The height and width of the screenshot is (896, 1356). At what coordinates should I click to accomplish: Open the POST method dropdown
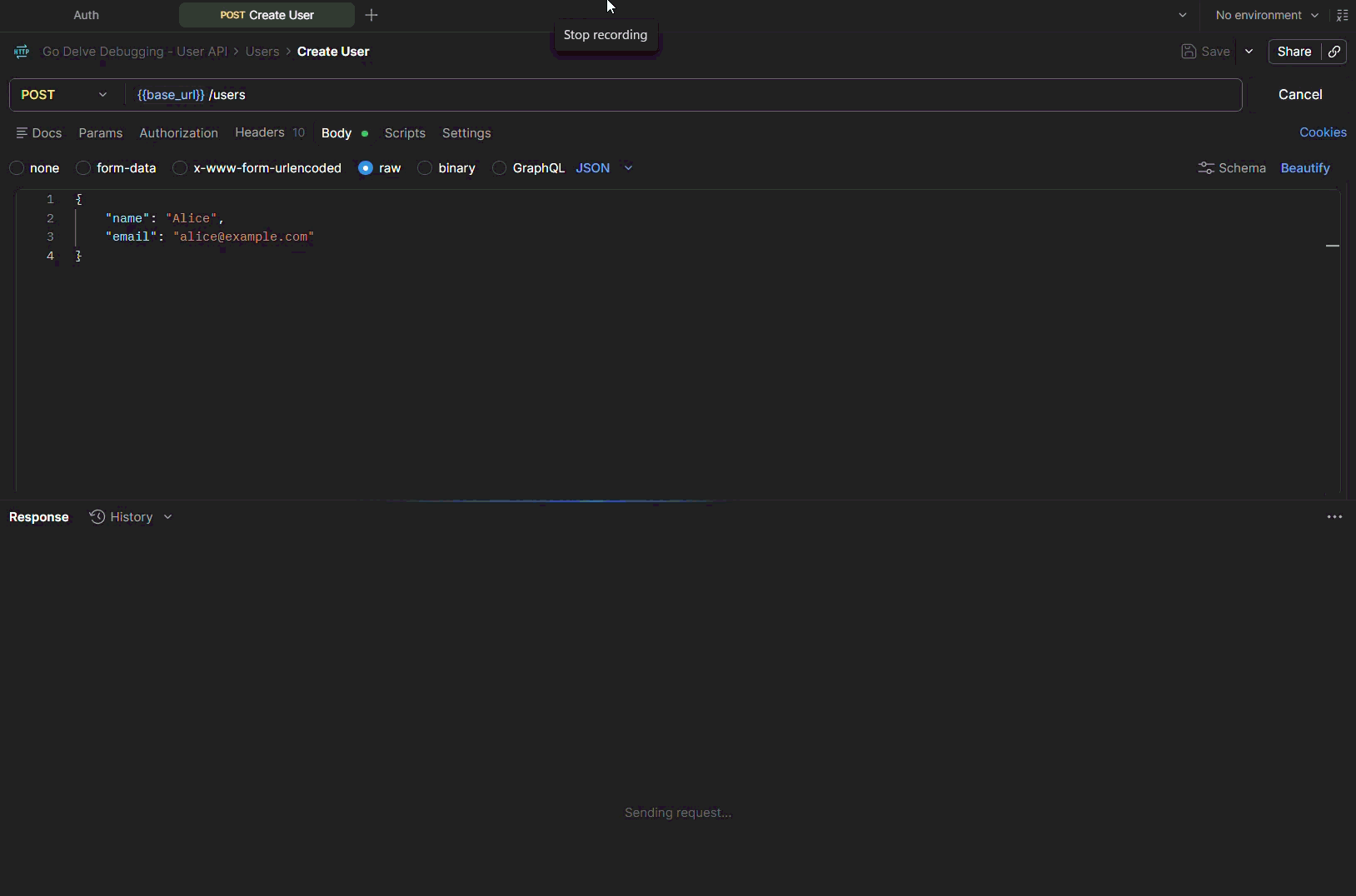[65, 95]
